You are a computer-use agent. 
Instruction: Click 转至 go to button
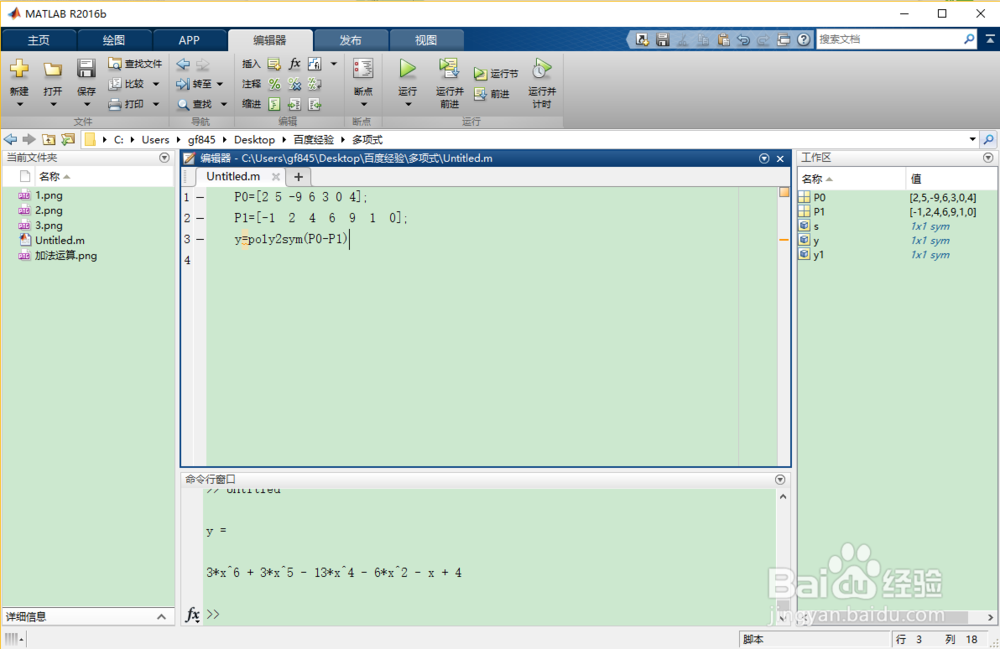[195, 84]
